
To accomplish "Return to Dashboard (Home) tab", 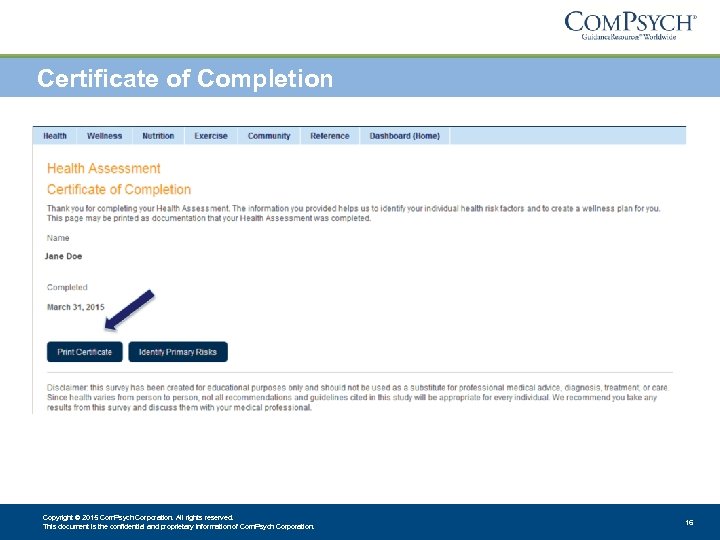I will [405, 136].
